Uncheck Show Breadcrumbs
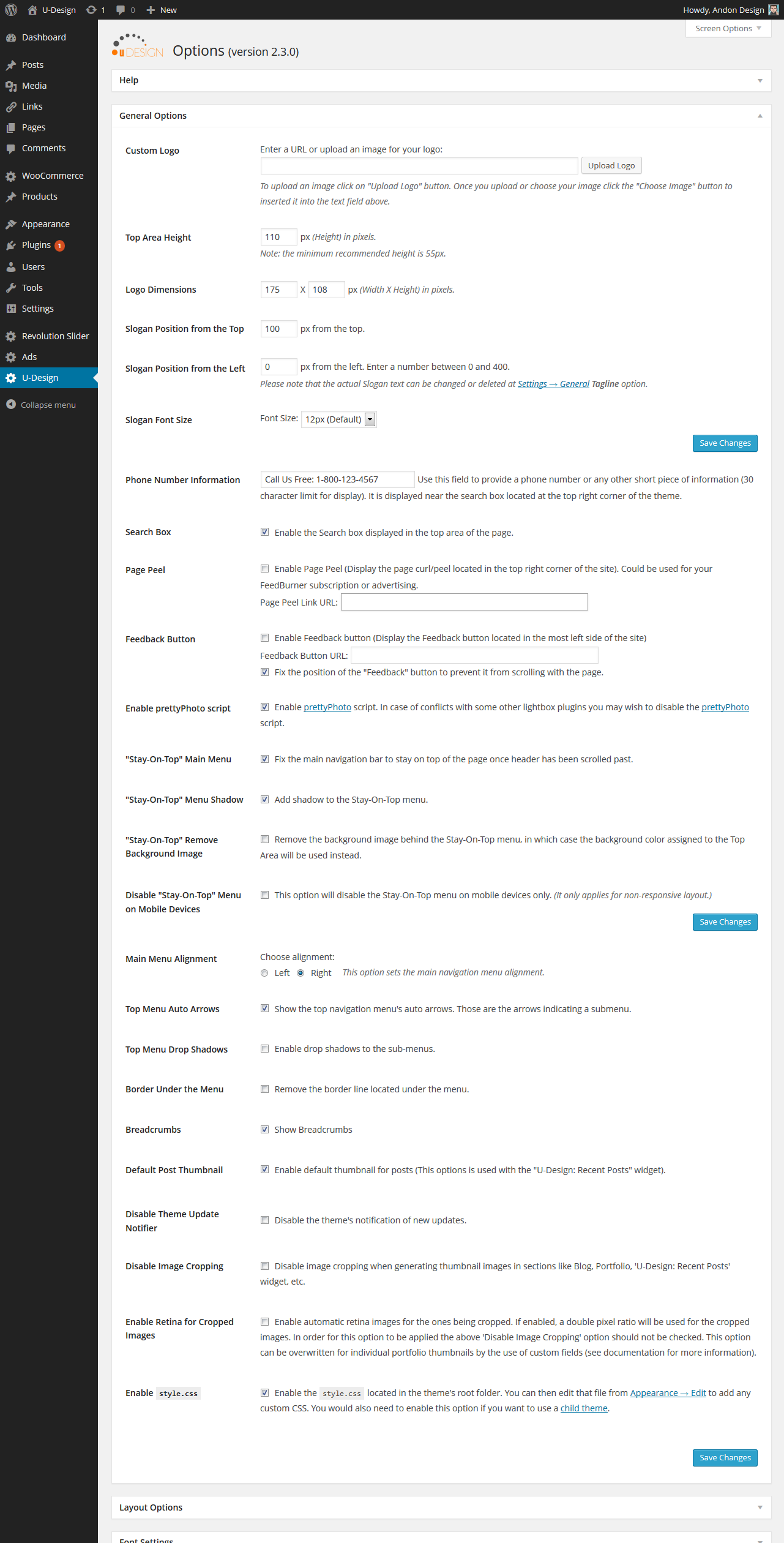The image size is (784, 1543). [x=264, y=1130]
